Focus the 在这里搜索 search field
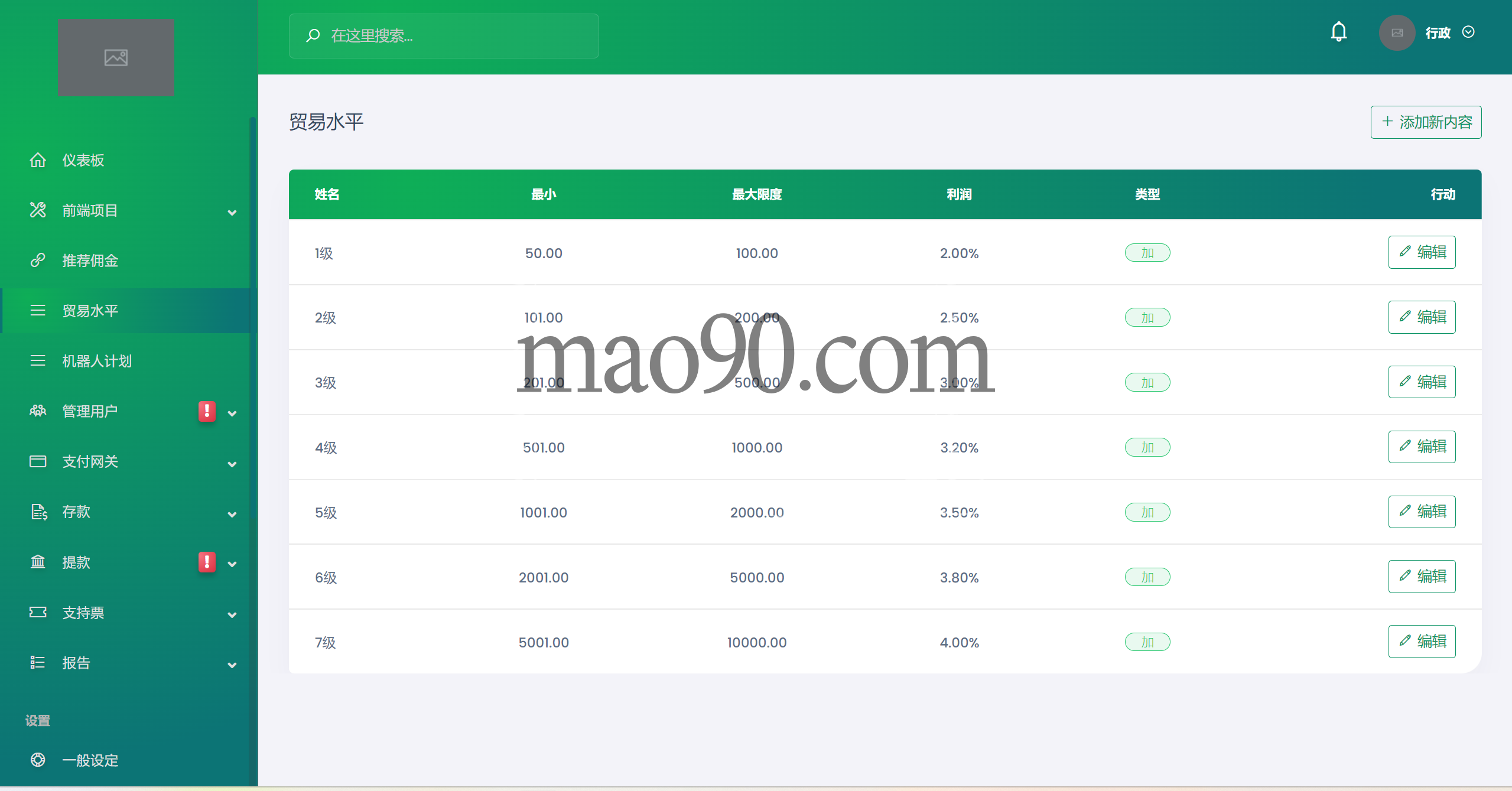1512x791 pixels. (461, 36)
